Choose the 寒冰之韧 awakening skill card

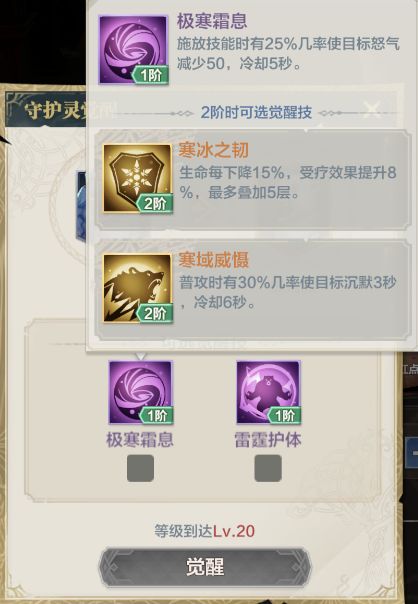tap(253, 180)
